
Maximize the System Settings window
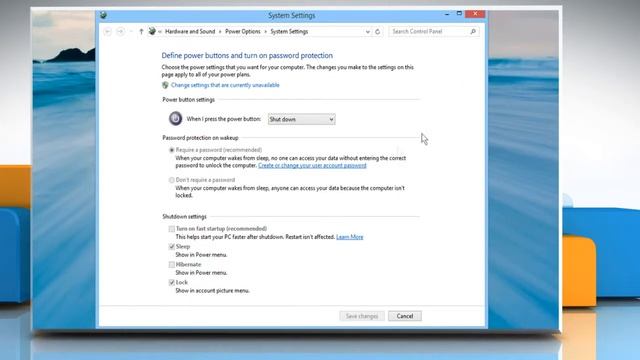coord(459,14)
